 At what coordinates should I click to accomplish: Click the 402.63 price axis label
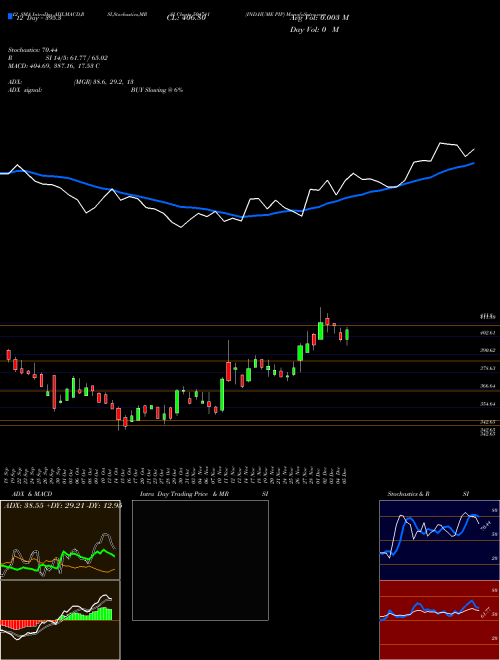click(488, 333)
